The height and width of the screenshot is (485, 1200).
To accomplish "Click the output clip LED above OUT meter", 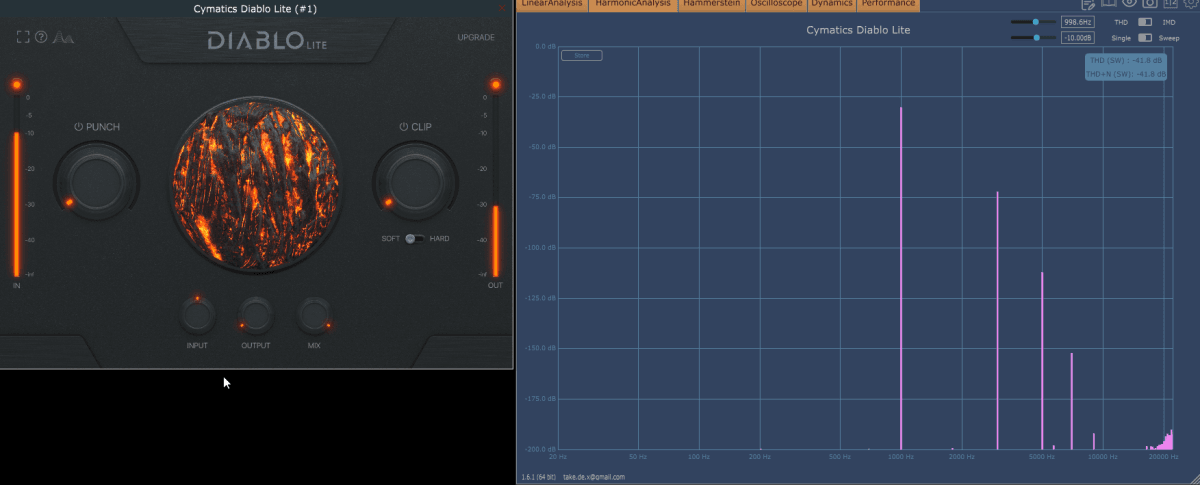I will click(x=494, y=84).
